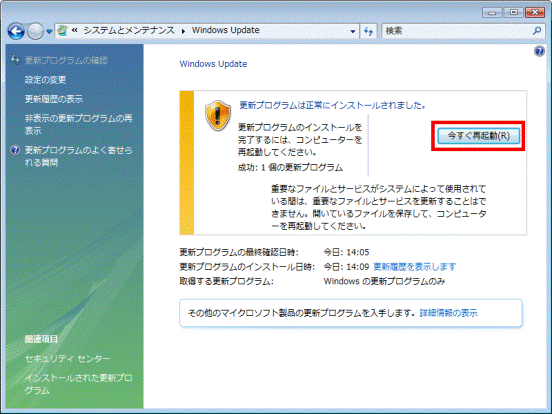The width and height of the screenshot is (552, 414).
Task: Click the 今日: 14:05 last check time
Action: point(346,252)
